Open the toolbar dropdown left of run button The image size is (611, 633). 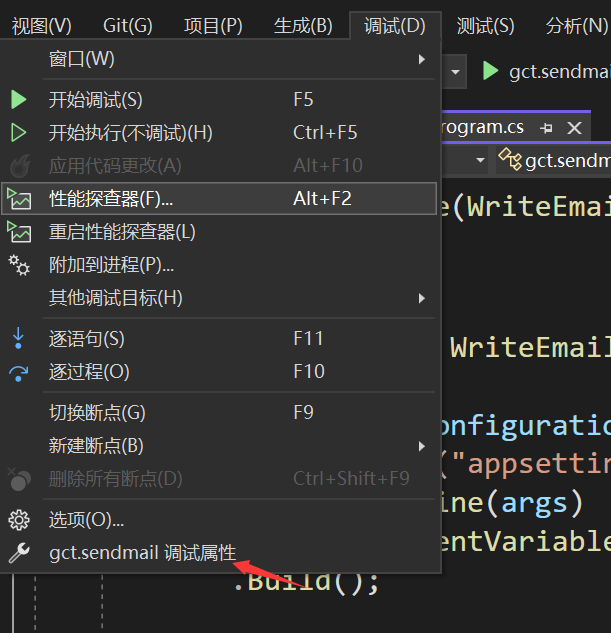pos(456,72)
